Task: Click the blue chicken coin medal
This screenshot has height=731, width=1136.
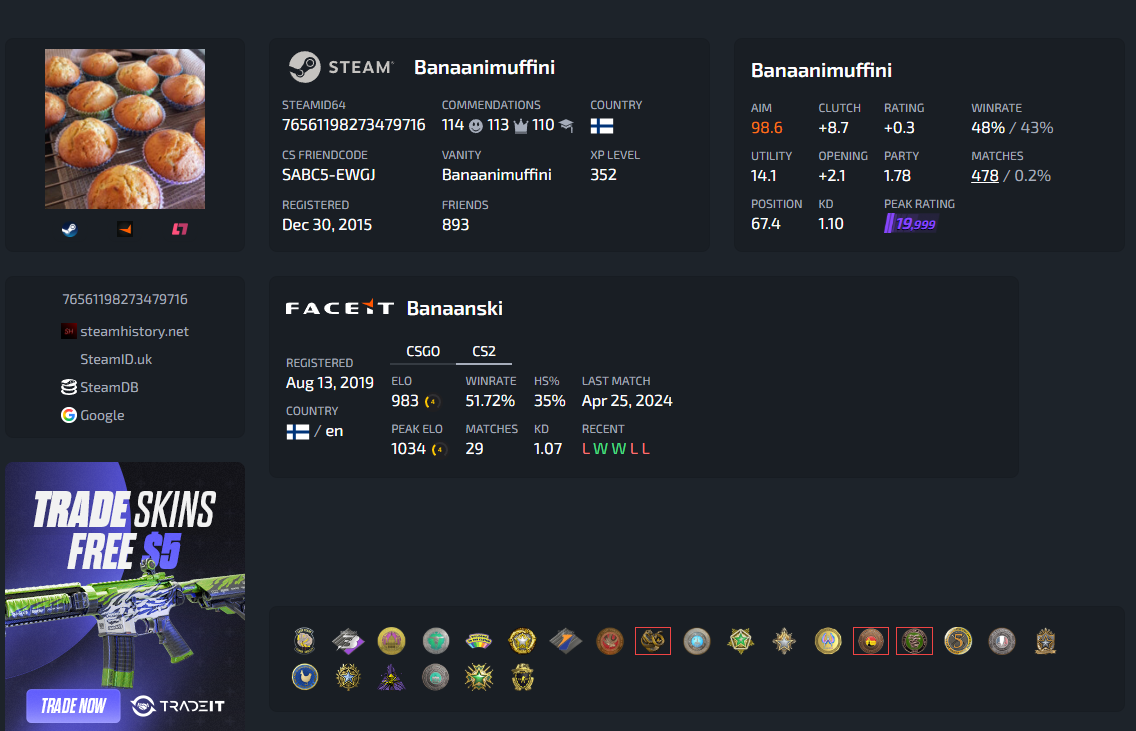Action: point(305,677)
